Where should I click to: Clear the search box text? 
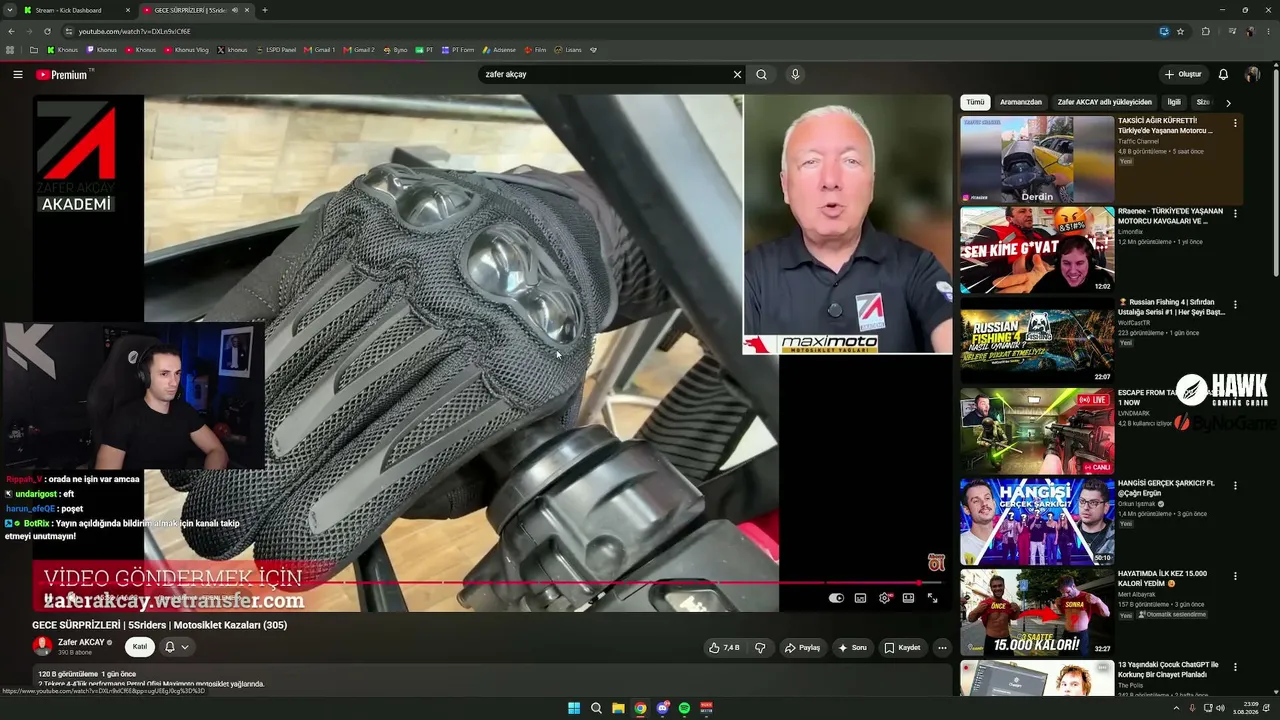point(737,74)
